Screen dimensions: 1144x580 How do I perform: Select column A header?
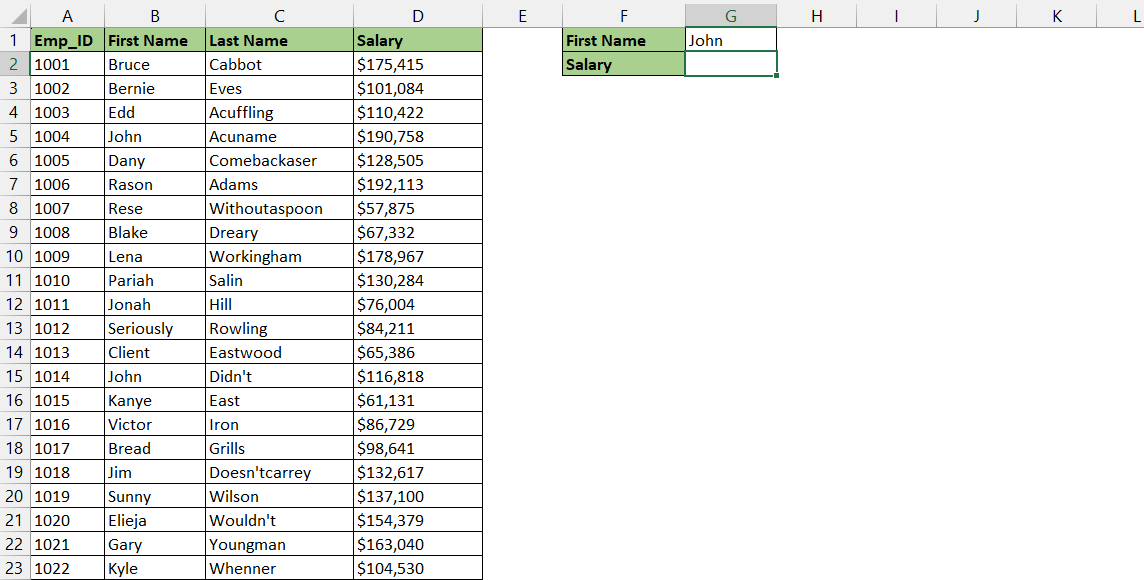(67, 15)
